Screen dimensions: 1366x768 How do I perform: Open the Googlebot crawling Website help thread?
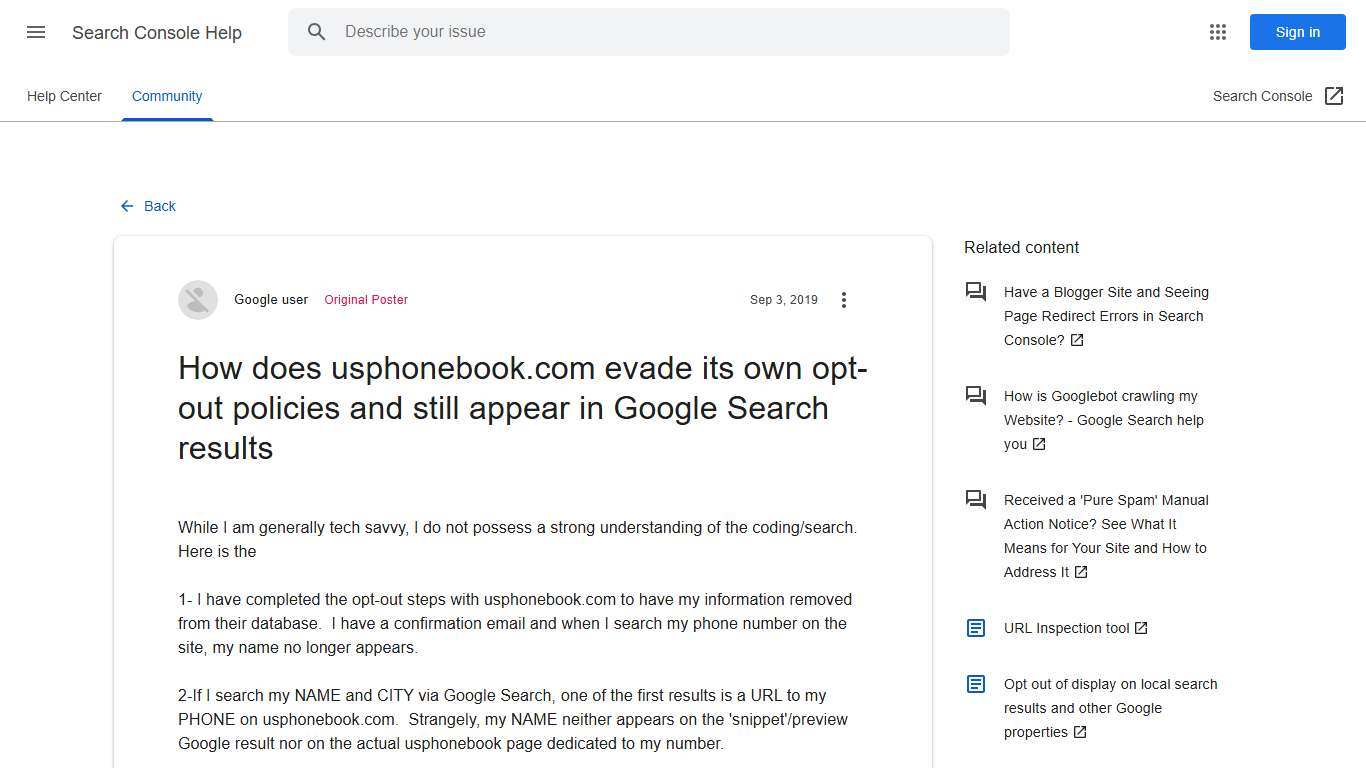[x=1103, y=420]
